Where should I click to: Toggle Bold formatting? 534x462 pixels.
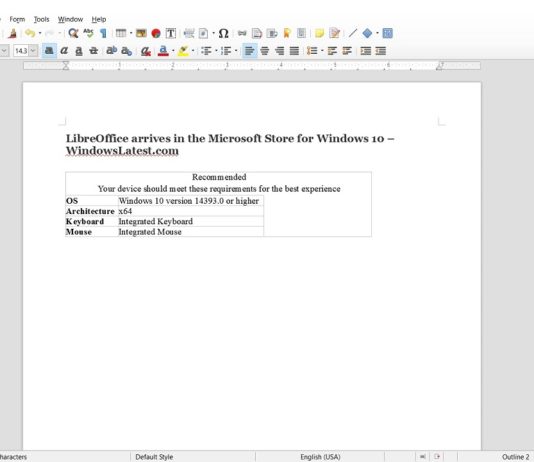click(x=49, y=51)
